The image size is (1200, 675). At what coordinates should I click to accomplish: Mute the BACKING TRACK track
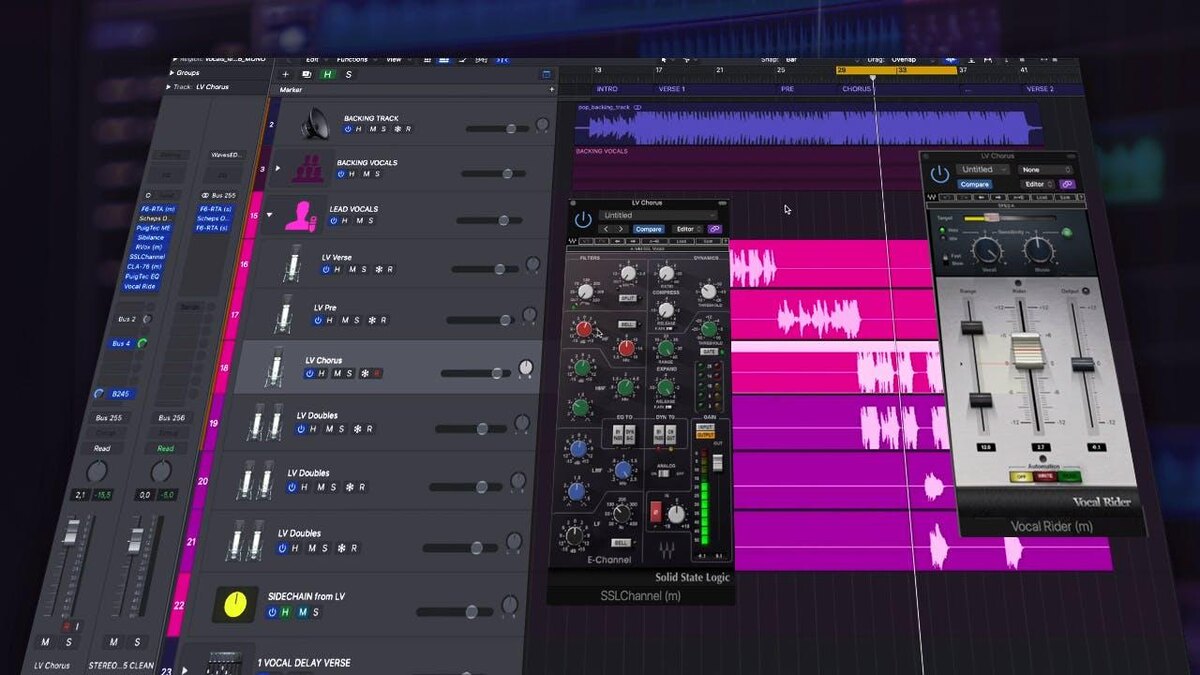(x=372, y=129)
